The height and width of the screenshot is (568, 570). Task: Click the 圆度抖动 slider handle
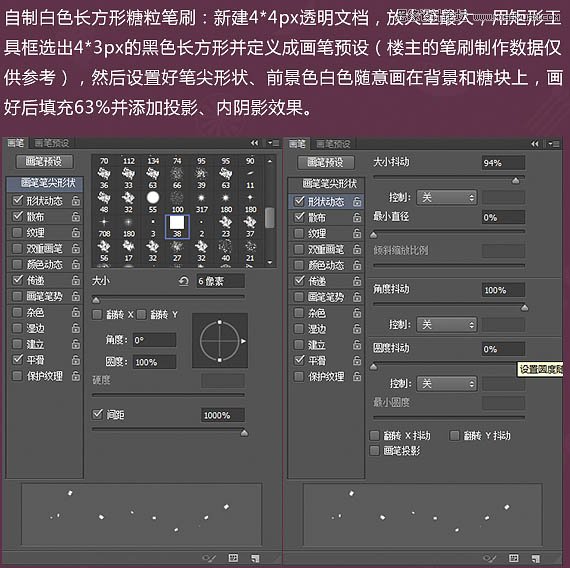click(373, 367)
